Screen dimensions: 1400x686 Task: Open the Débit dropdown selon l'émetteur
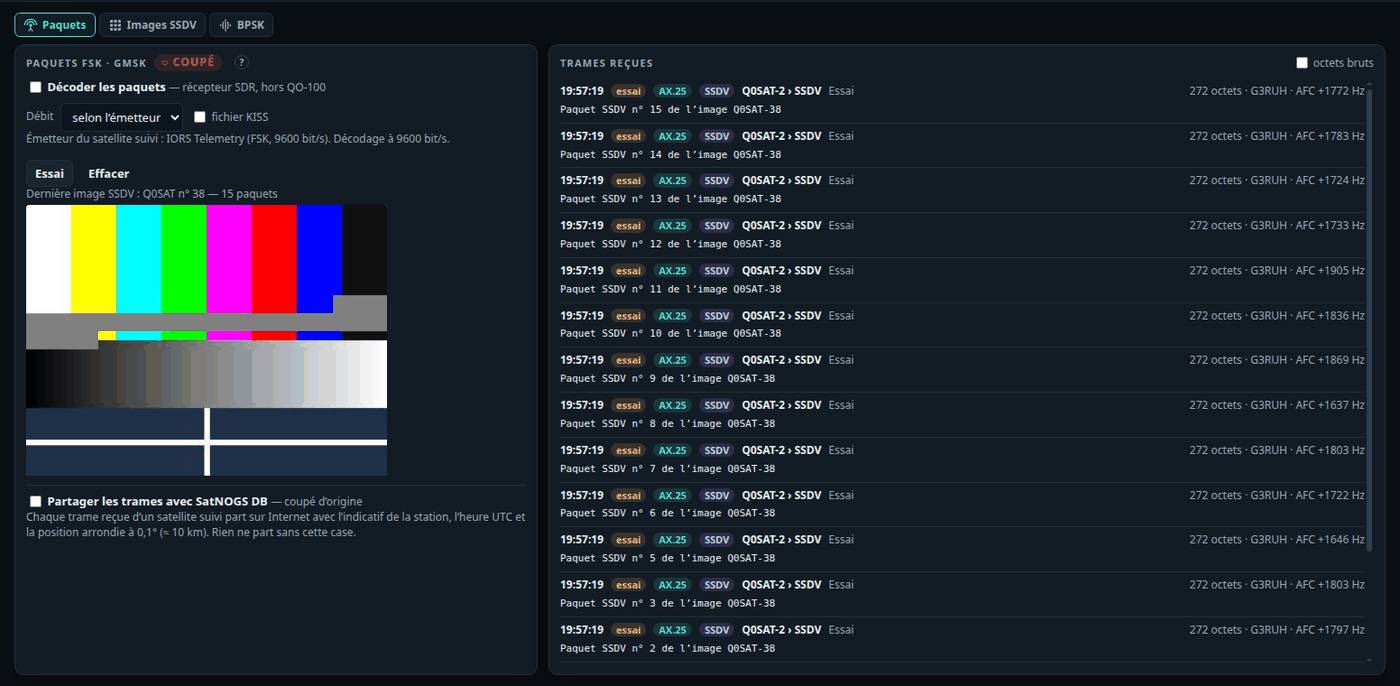(x=121, y=117)
